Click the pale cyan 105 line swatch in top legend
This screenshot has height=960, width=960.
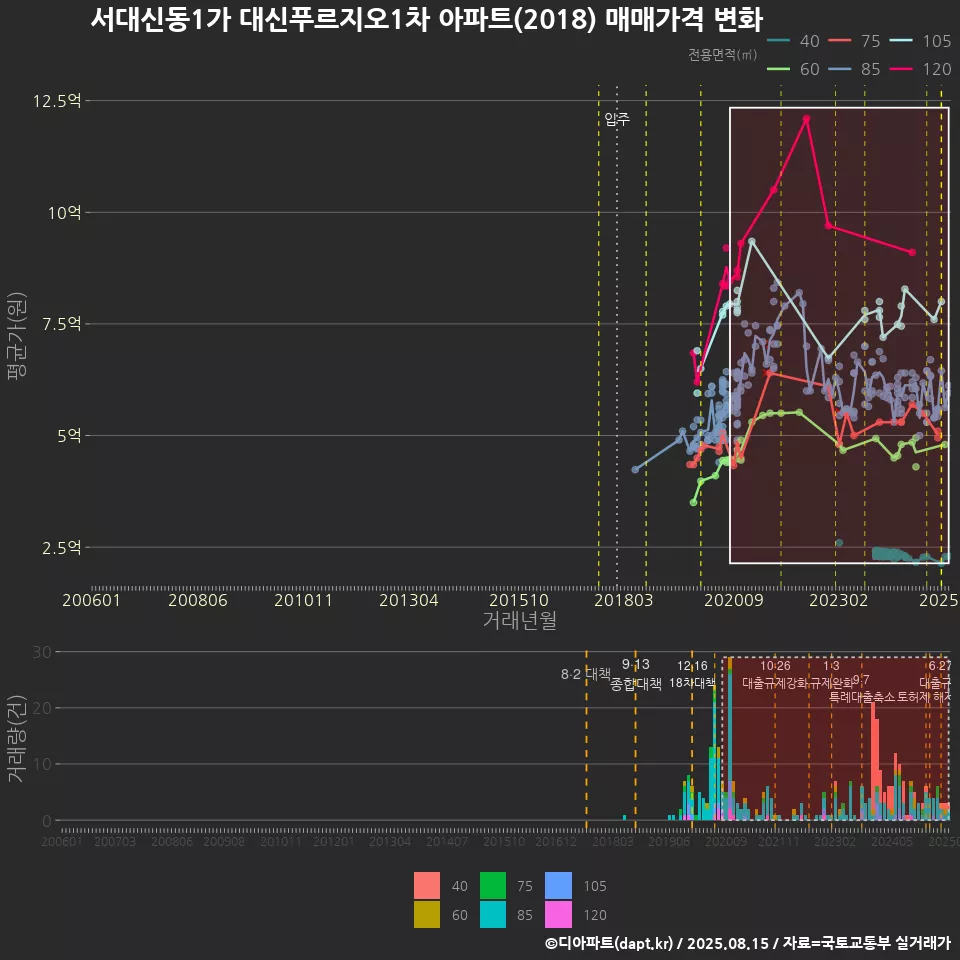click(901, 41)
